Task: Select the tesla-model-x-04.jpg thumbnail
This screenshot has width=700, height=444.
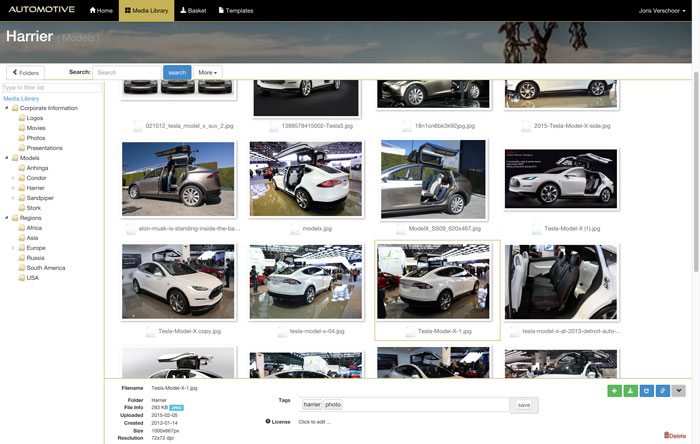Action: point(306,282)
